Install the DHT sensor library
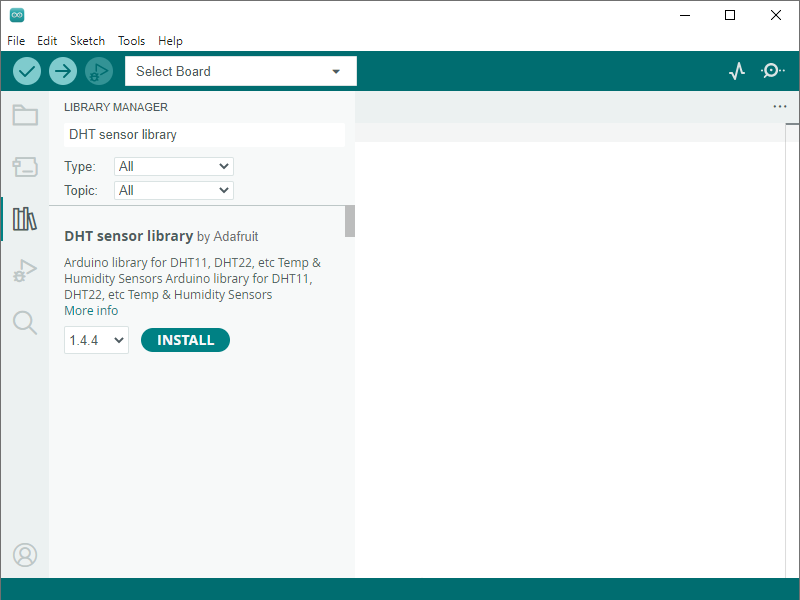This screenshot has height=600, width=800. (x=185, y=340)
